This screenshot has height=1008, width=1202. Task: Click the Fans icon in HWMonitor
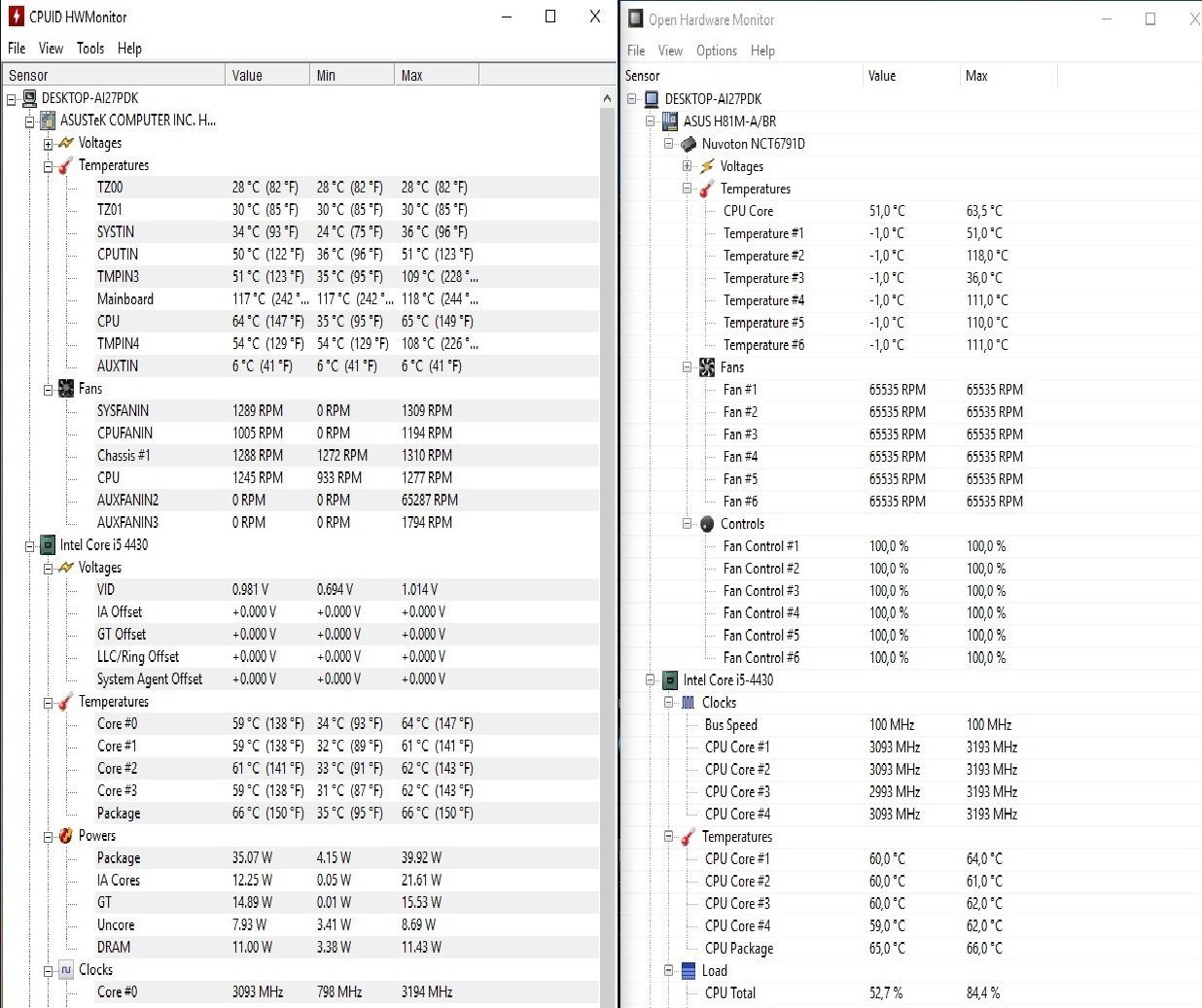(66, 389)
